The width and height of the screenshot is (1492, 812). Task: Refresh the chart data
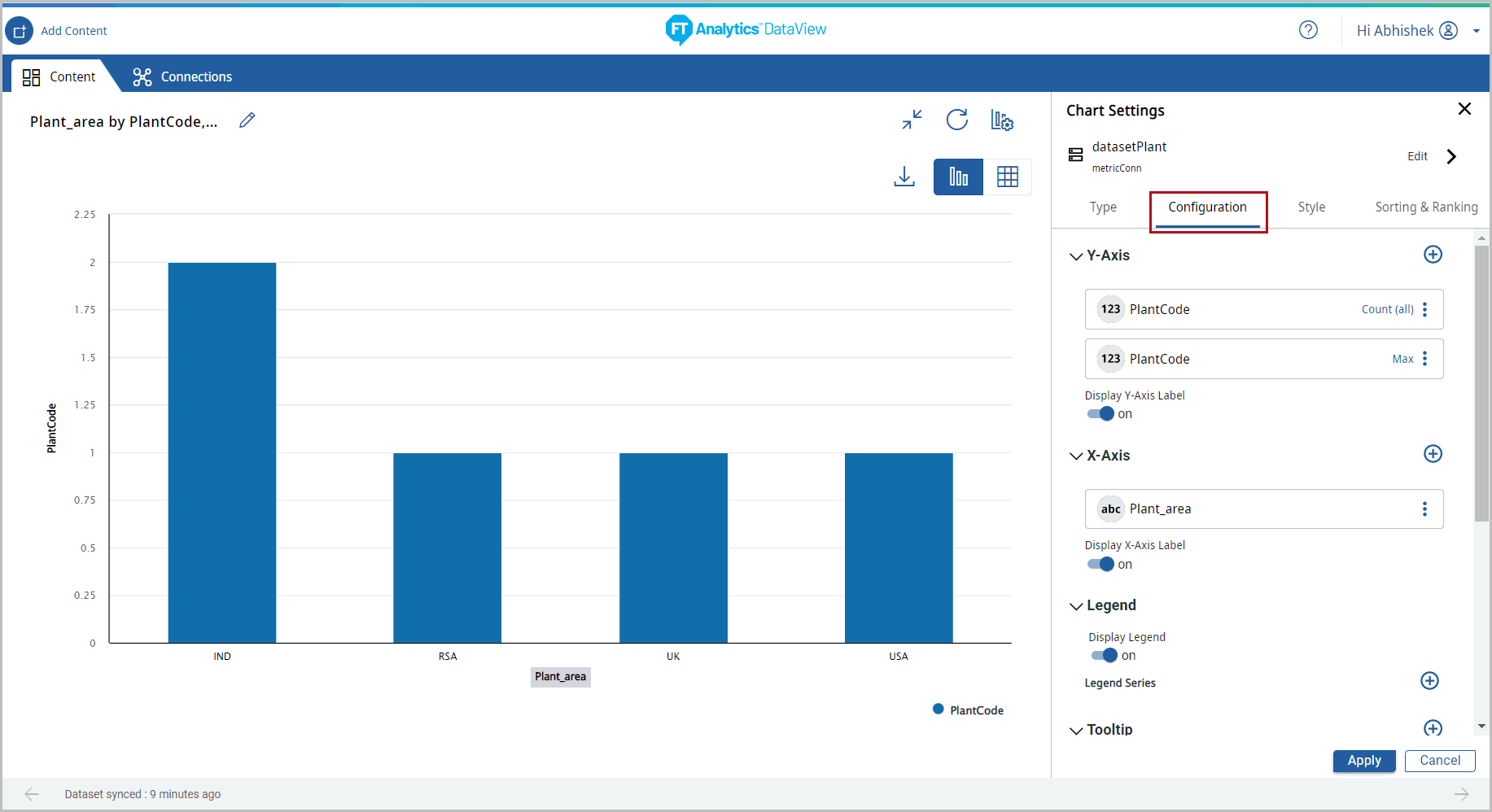[957, 120]
